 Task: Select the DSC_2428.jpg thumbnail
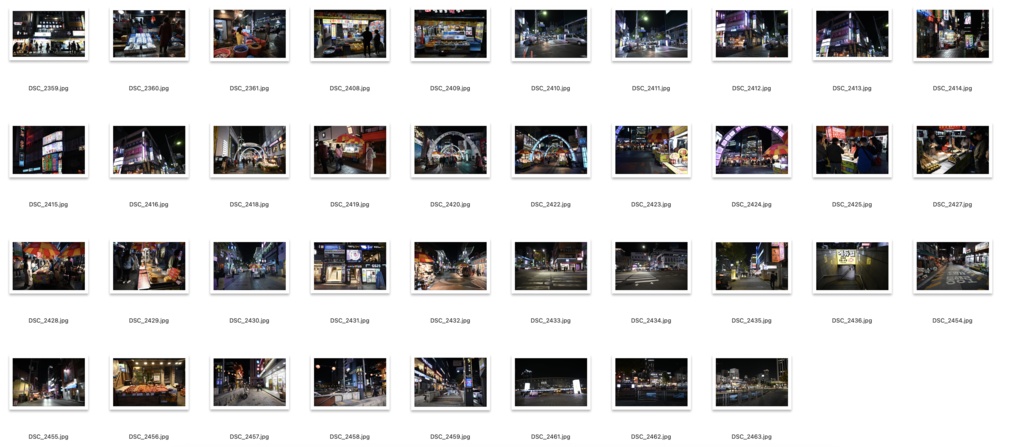tap(48, 266)
